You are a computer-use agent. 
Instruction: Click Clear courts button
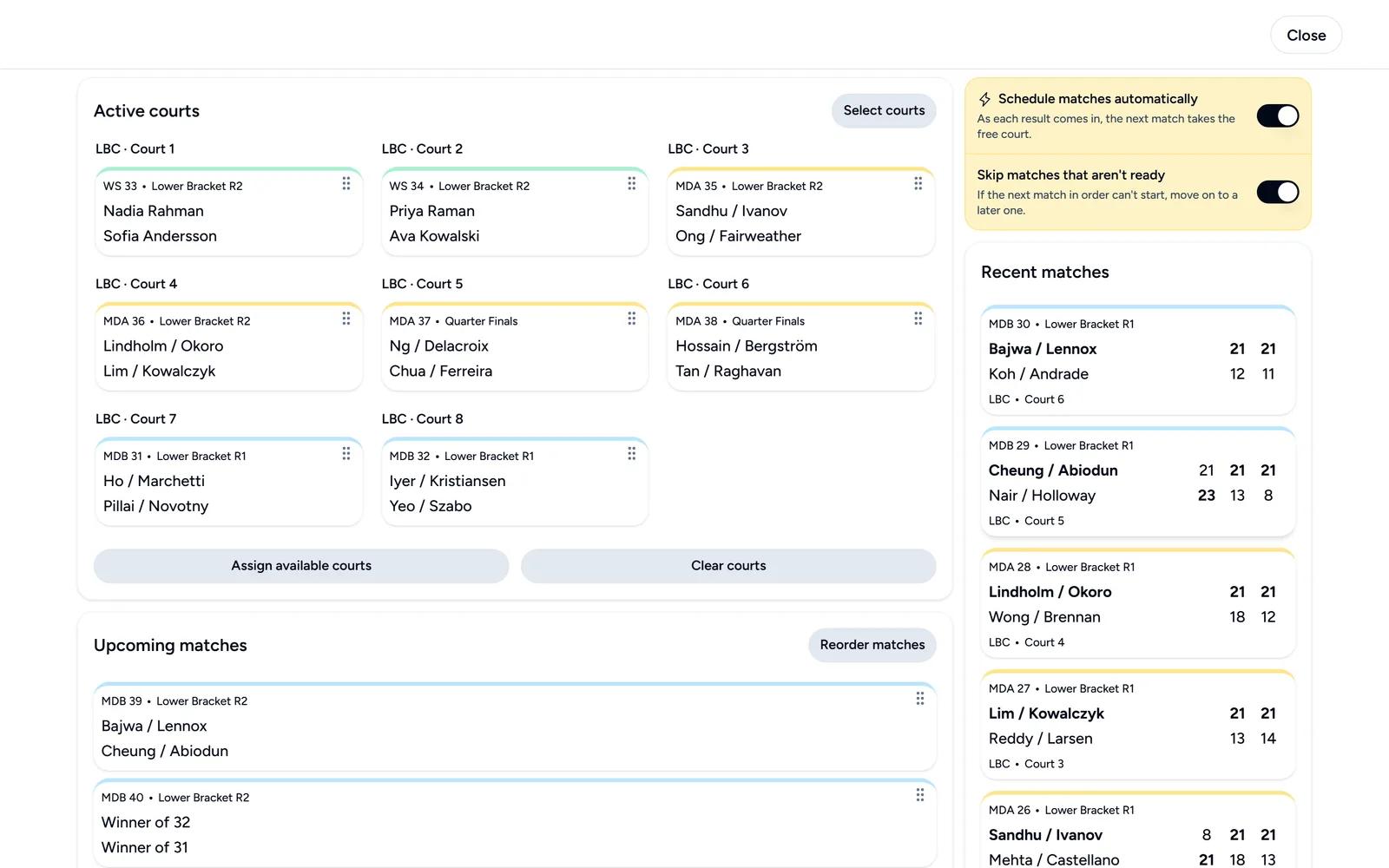[728, 566]
